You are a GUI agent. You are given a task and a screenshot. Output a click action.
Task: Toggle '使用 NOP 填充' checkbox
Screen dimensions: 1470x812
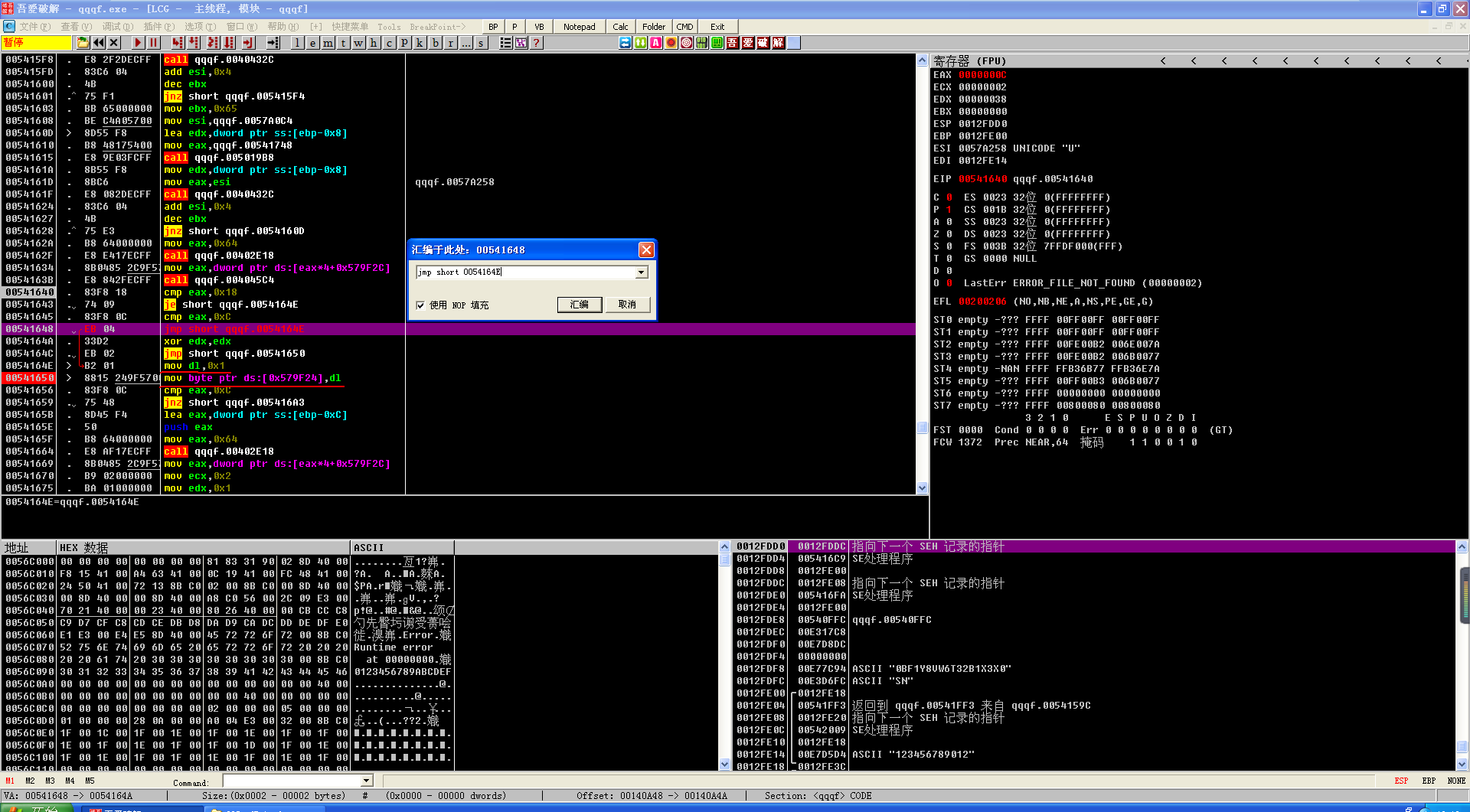[x=420, y=305]
